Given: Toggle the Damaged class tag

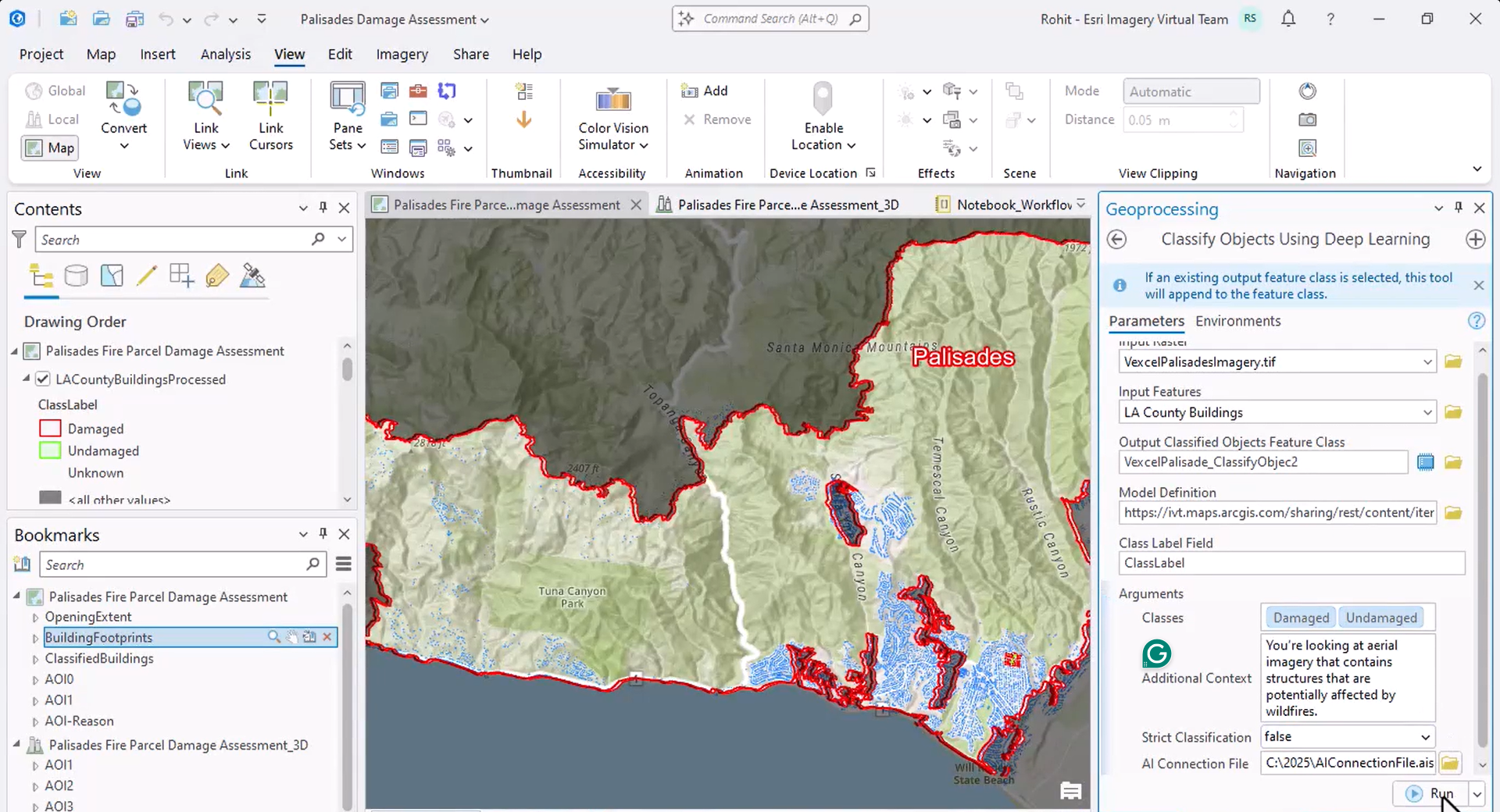Looking at the screenshot, I should (1301, 618).
